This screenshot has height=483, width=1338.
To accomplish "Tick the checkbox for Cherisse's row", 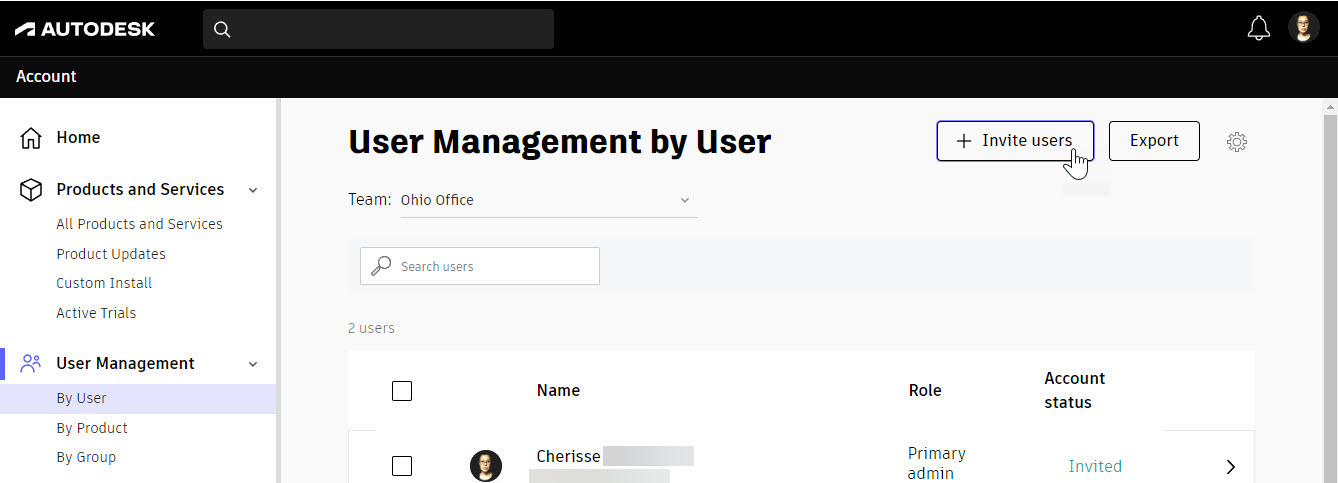I will pyautogui.click(x=402, y=466).
